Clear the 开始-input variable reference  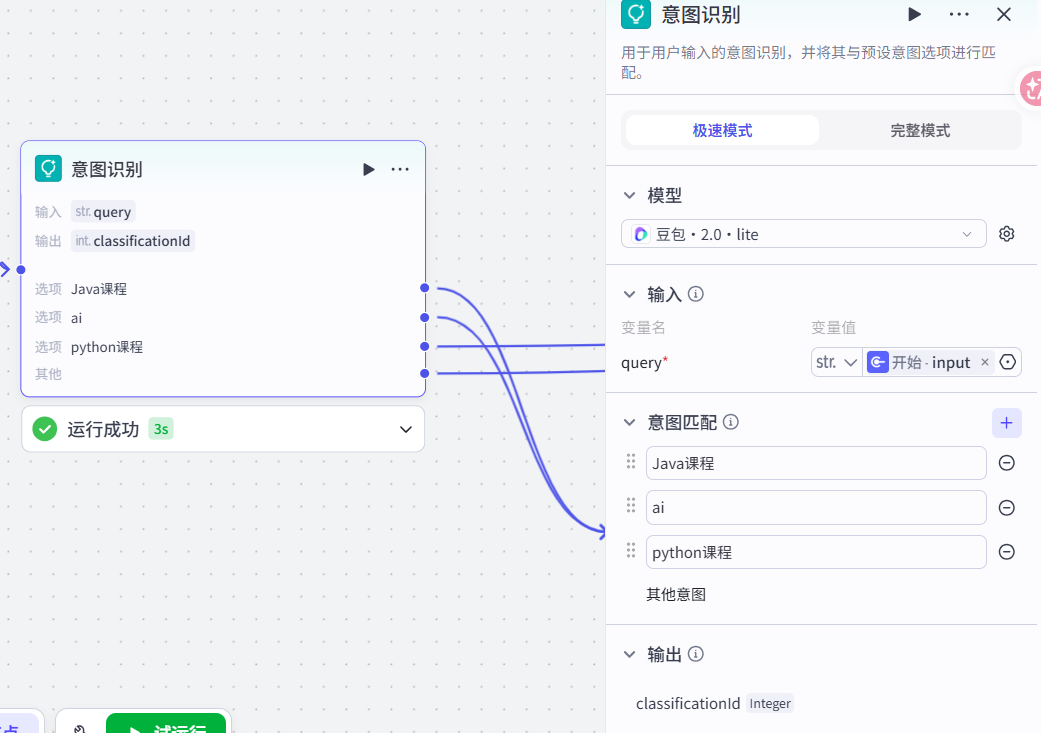[x=985, y=362]
